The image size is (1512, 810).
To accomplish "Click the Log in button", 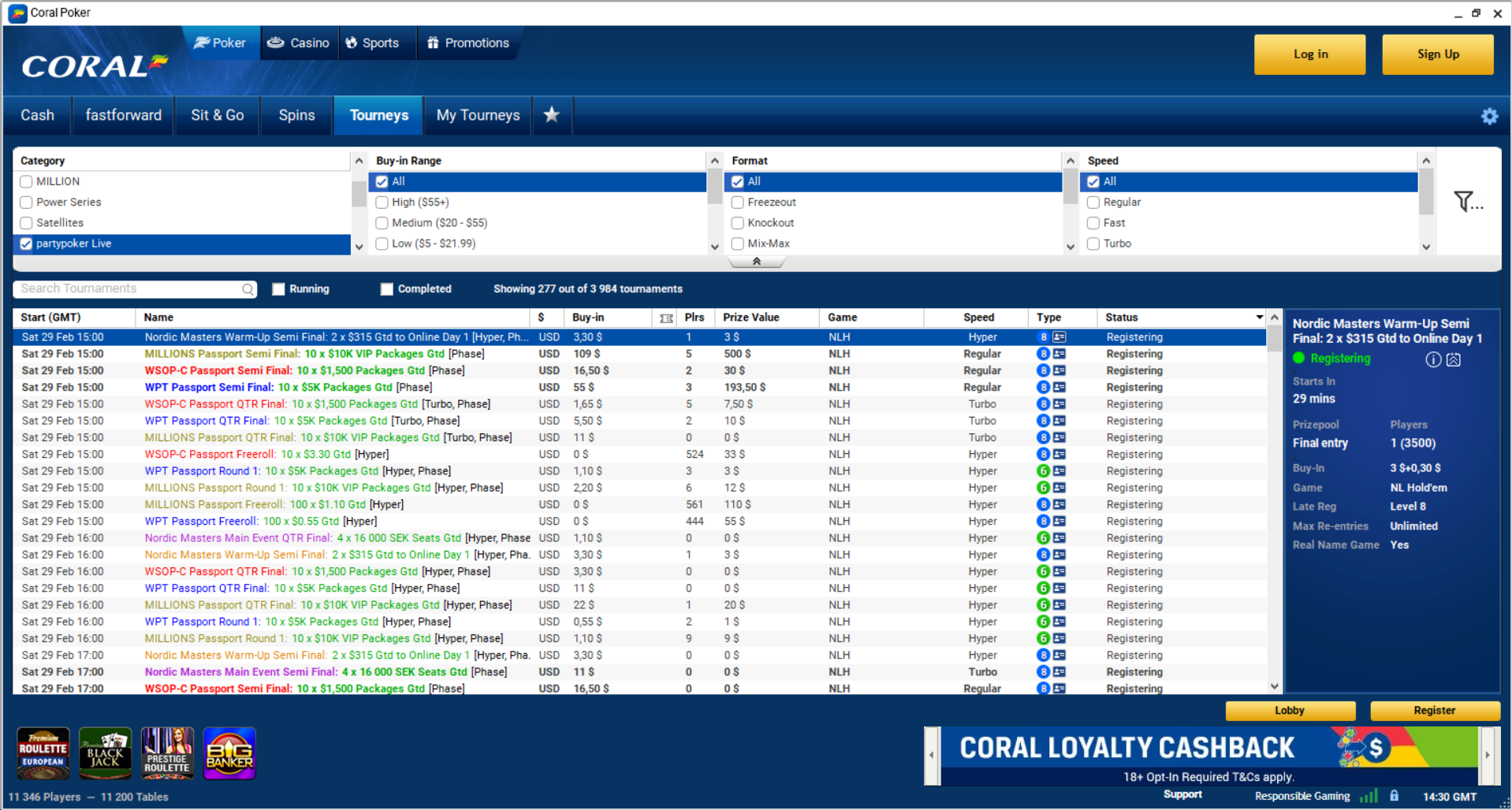I will click(1309, 54).
